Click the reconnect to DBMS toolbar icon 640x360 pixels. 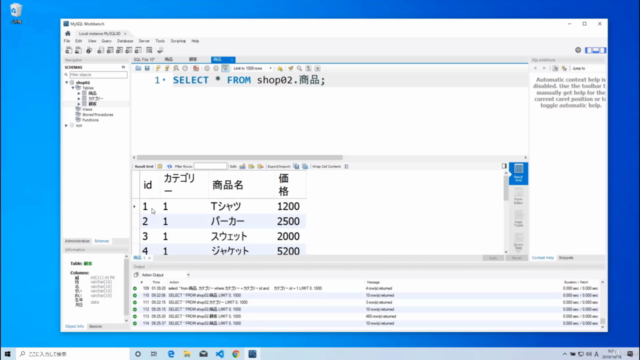point(160,50)
